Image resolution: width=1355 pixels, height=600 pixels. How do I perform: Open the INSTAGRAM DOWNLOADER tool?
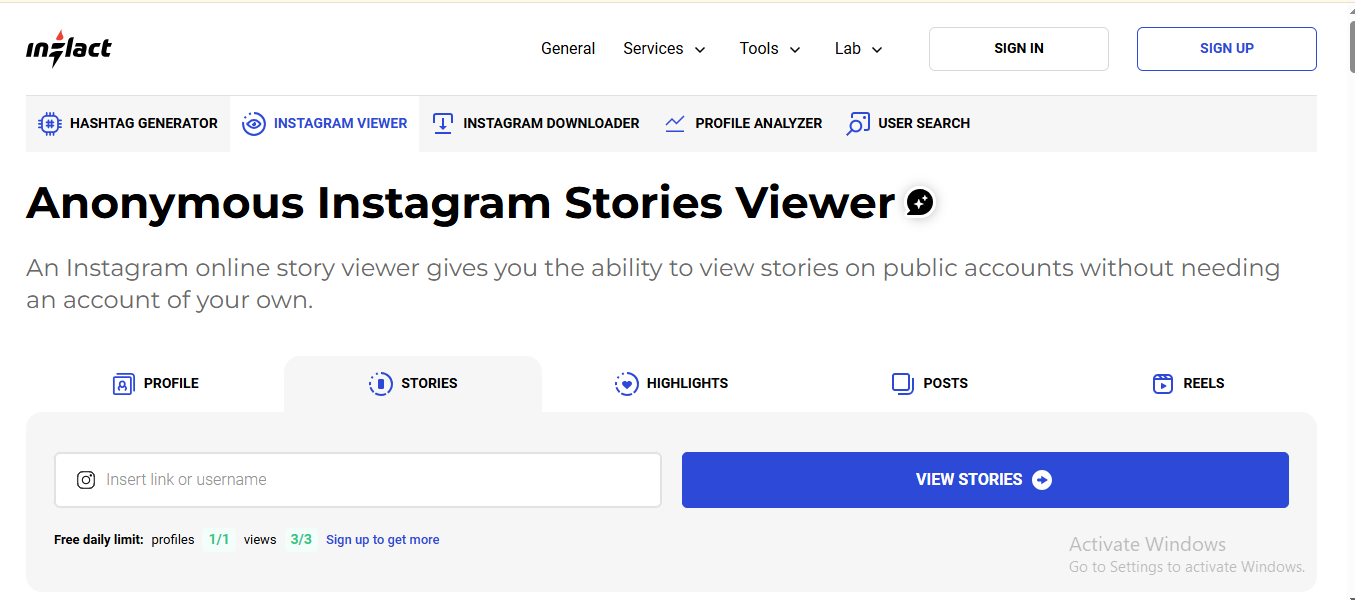click(x=536, y=124)
